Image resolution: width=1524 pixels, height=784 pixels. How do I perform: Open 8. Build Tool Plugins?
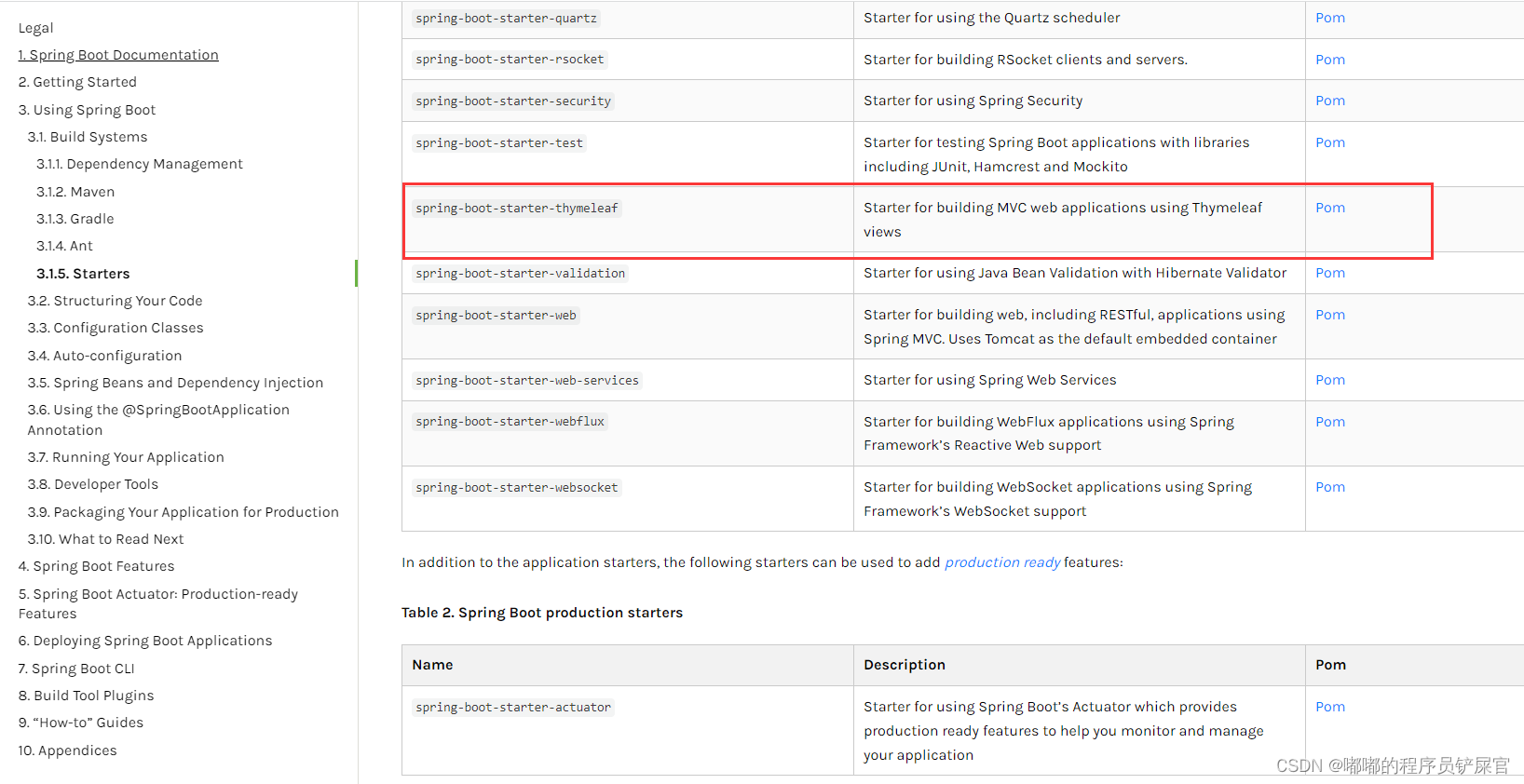[86, 696]
